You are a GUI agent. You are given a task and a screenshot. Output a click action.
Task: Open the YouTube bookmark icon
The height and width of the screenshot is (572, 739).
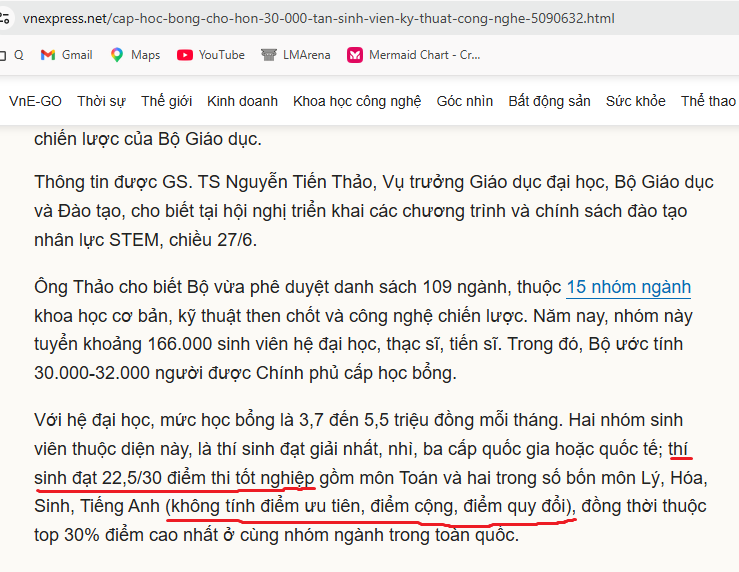click(185, 55)
